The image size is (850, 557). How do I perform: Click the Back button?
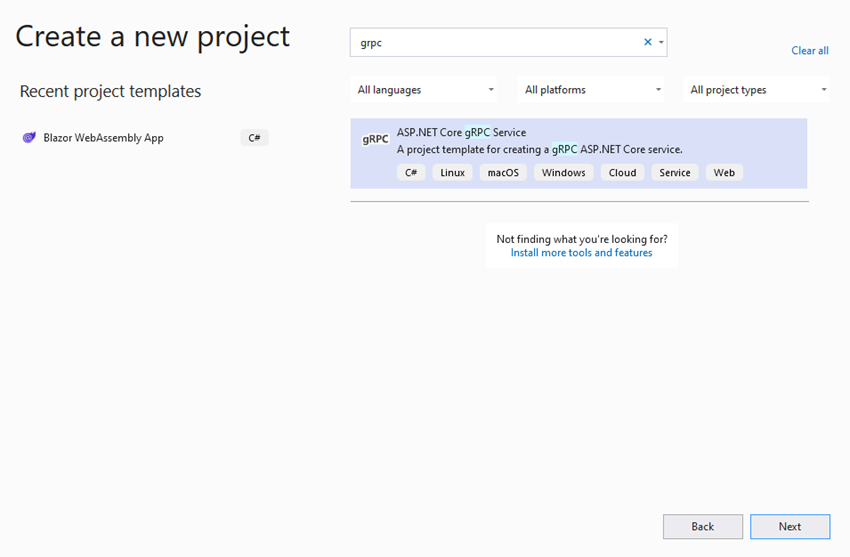point(703,527)
